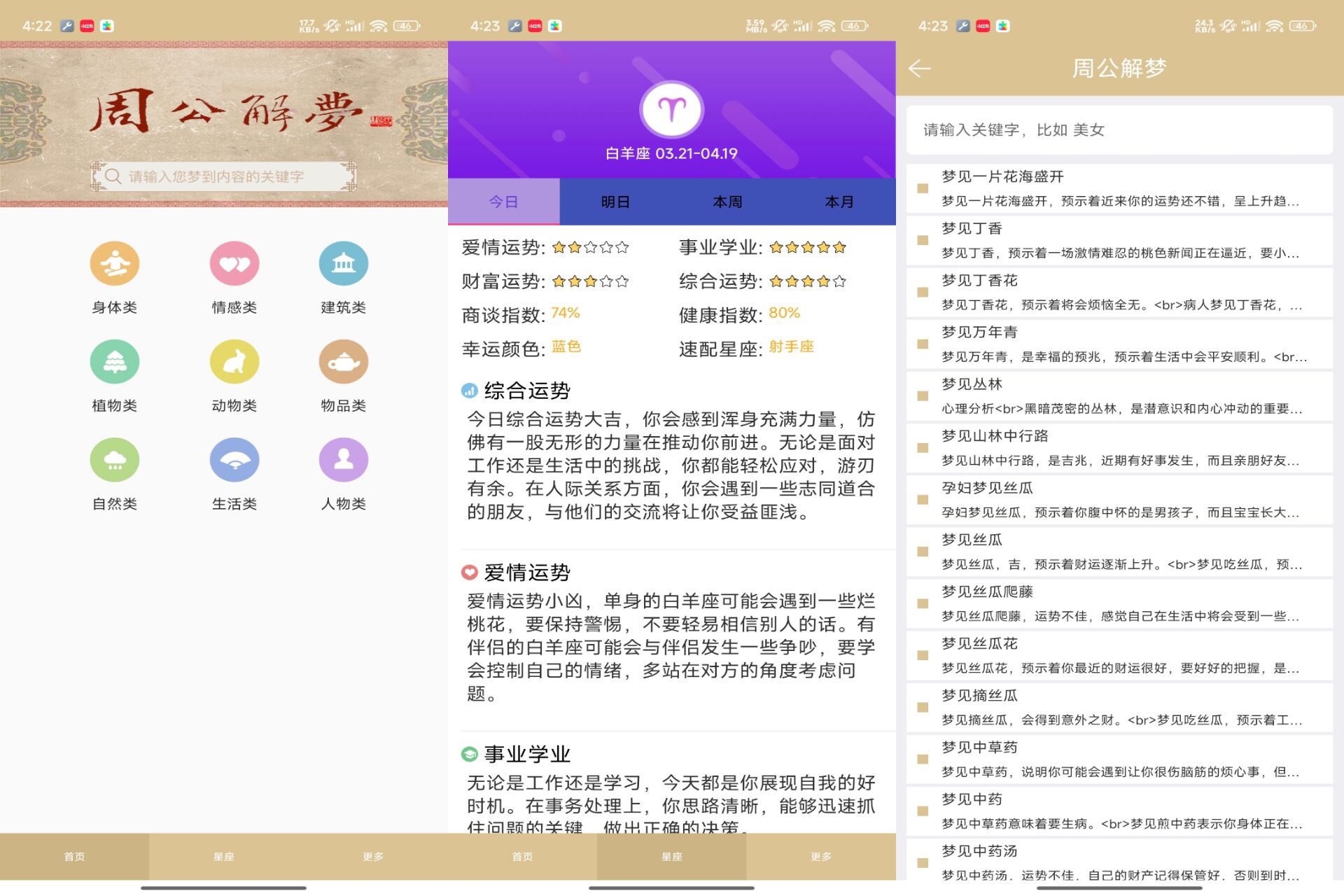Select the 身体类 category icon
This screenshot has width=1344, height=896.
(x=114, y=263)
